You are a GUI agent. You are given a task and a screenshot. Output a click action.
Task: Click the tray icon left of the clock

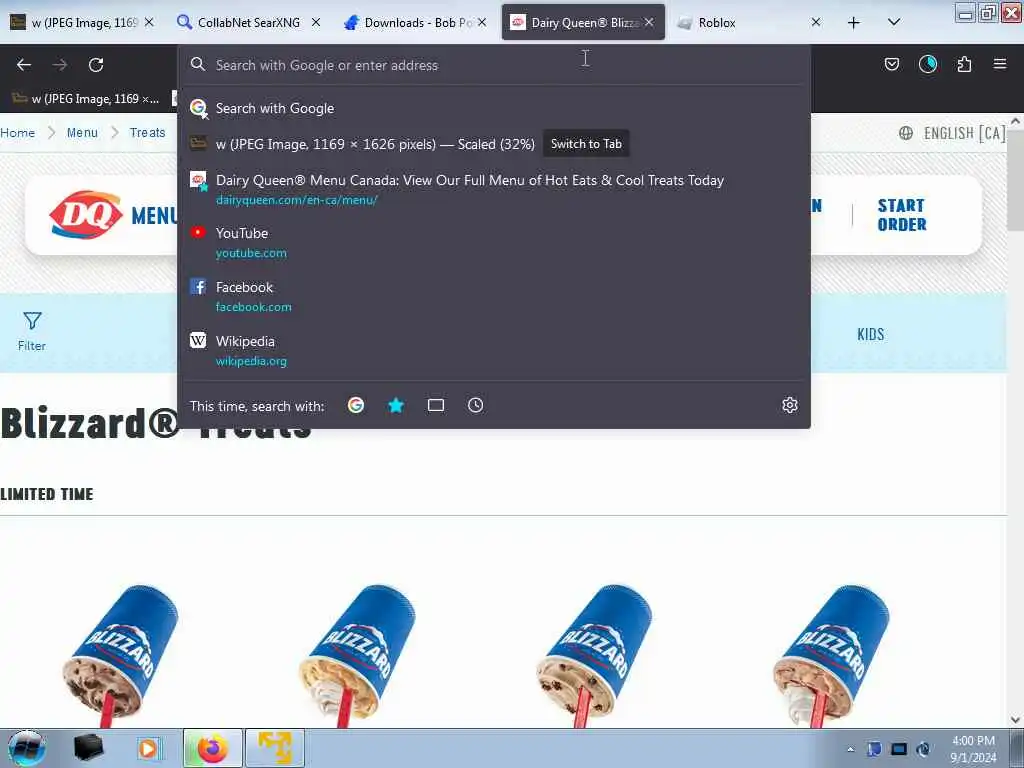coord(923,749)
